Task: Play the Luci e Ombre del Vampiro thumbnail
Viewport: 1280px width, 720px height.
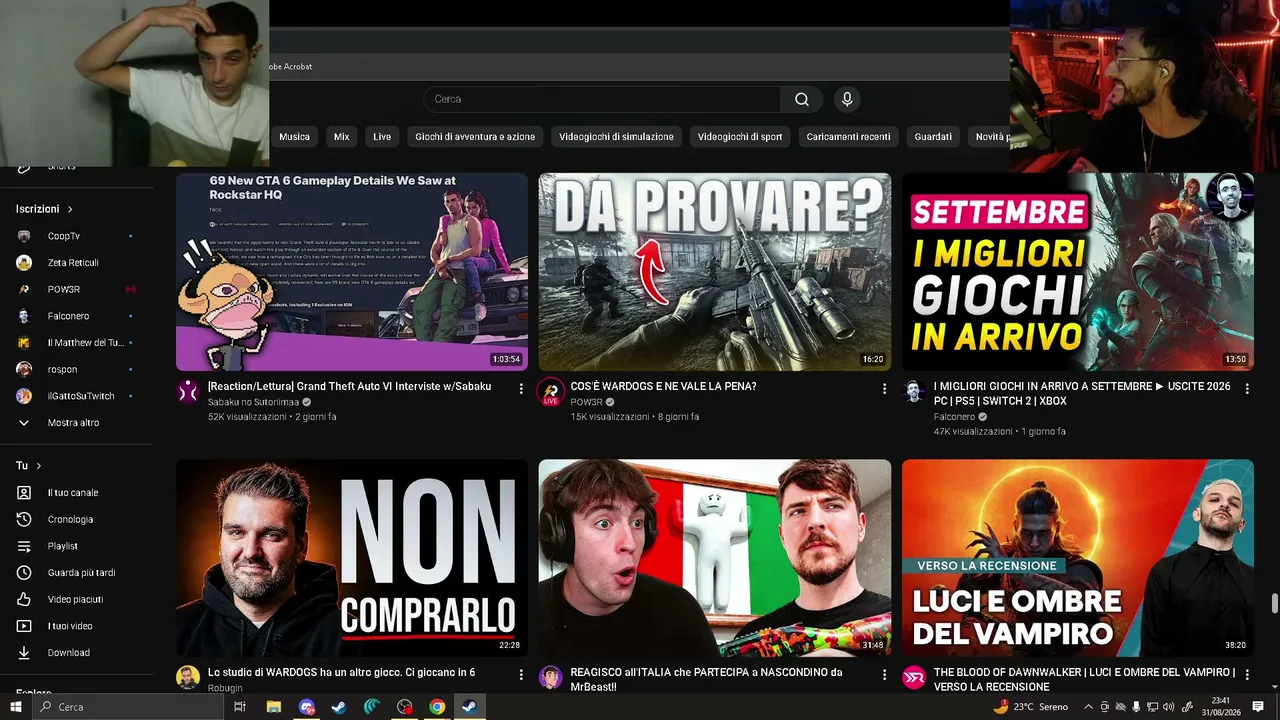Action: pyautogui.click(x=1077, y=558)
